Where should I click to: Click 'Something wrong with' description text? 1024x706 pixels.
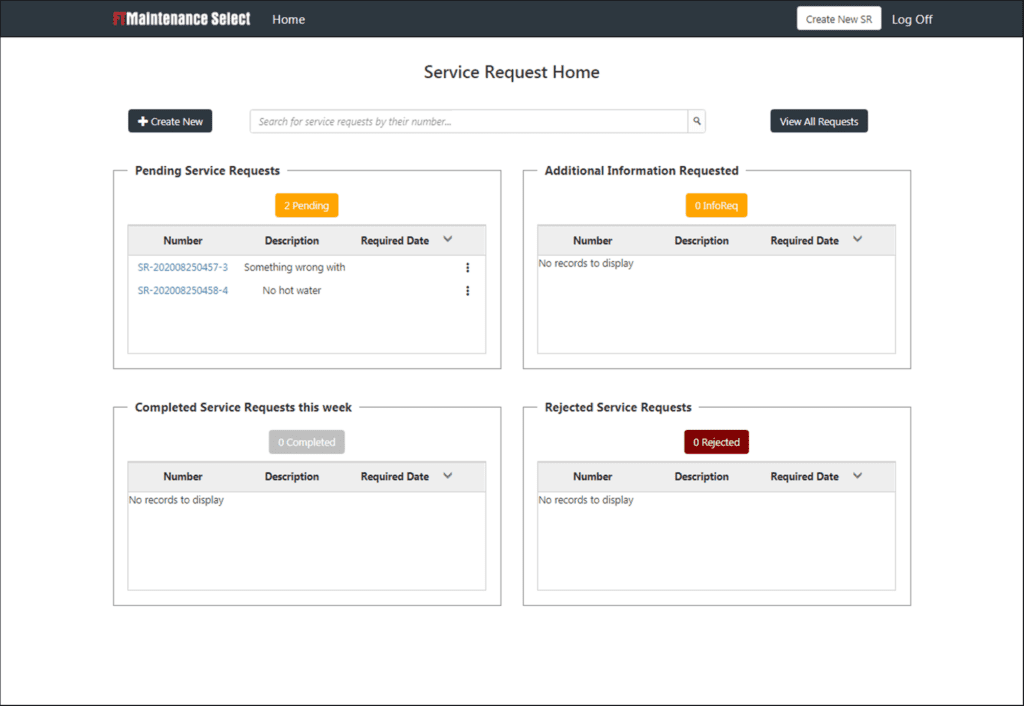point(295,267)
